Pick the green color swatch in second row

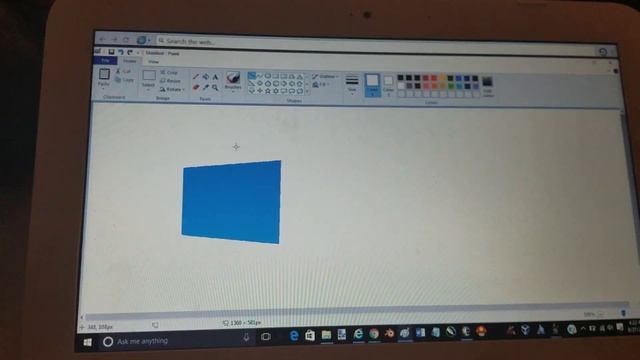point(450,86)
